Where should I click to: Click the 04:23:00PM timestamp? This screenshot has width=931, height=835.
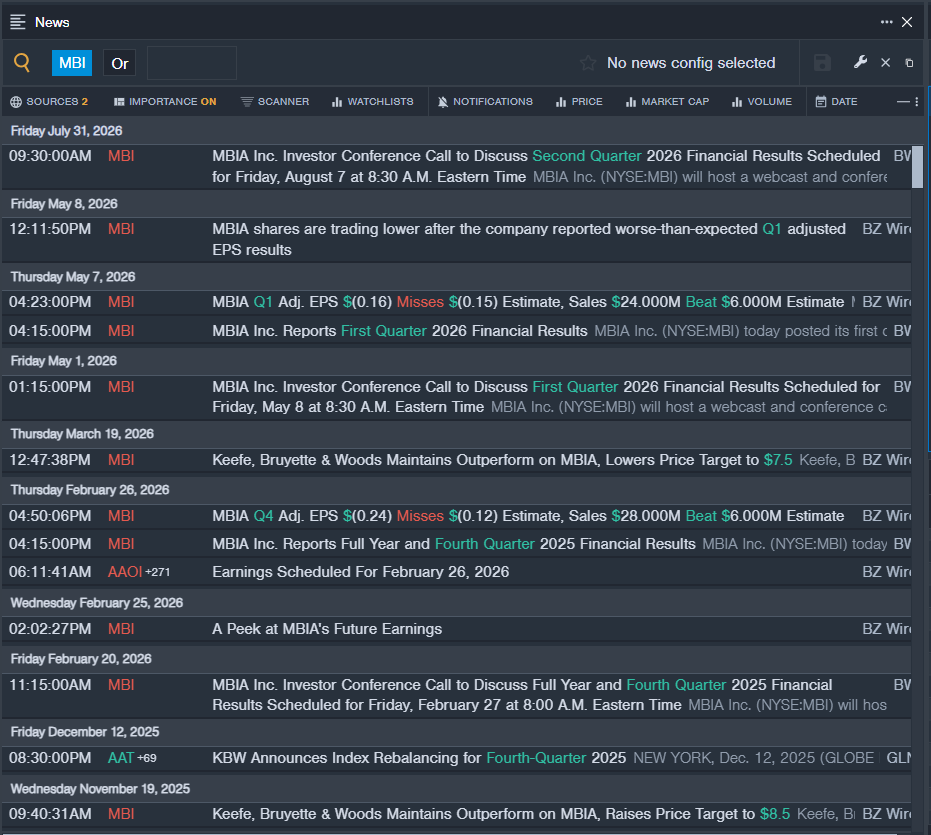pyautogui.click(x=50, y=302)
